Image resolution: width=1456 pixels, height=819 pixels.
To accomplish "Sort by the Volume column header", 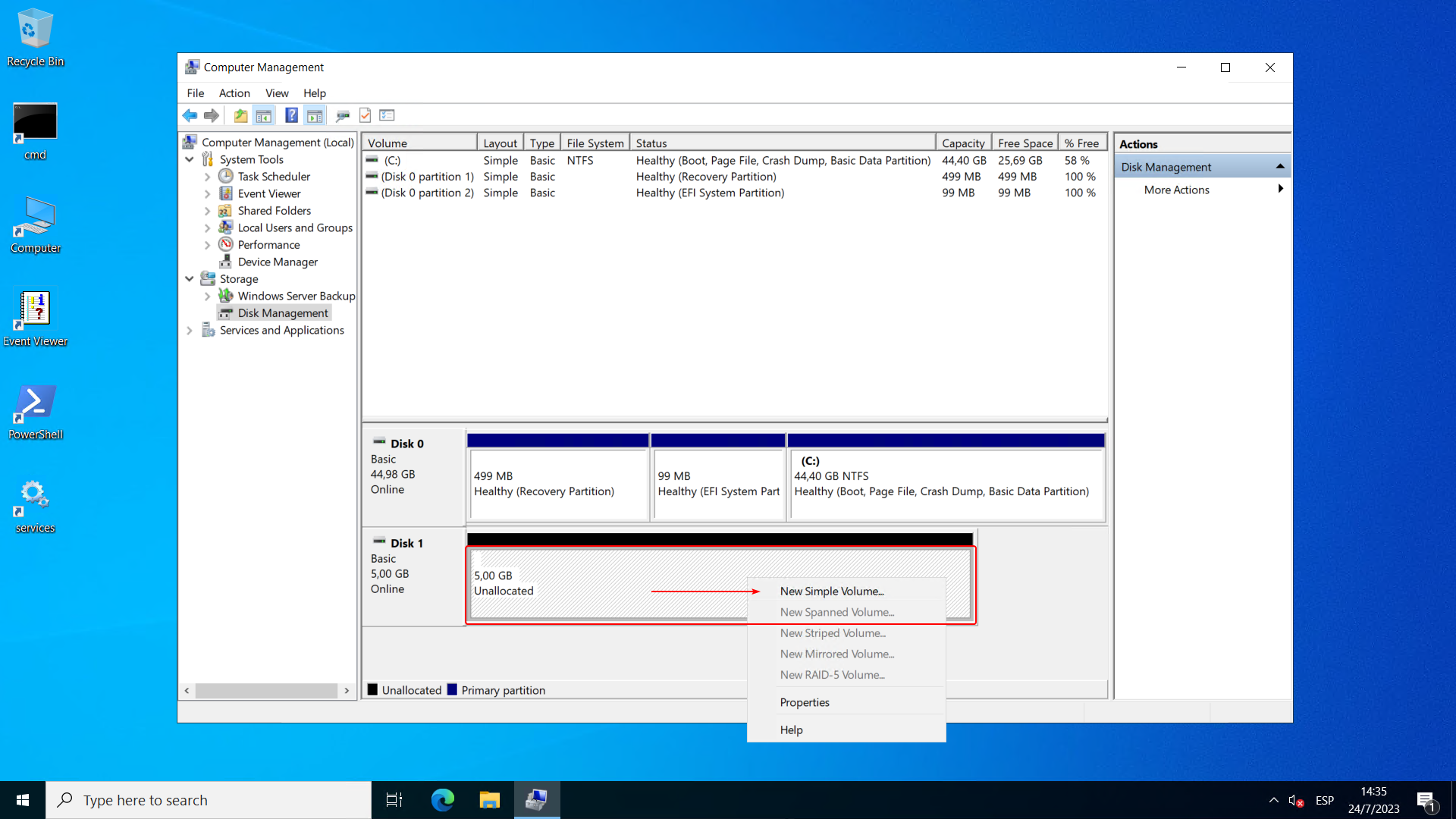I will (420, 143).
